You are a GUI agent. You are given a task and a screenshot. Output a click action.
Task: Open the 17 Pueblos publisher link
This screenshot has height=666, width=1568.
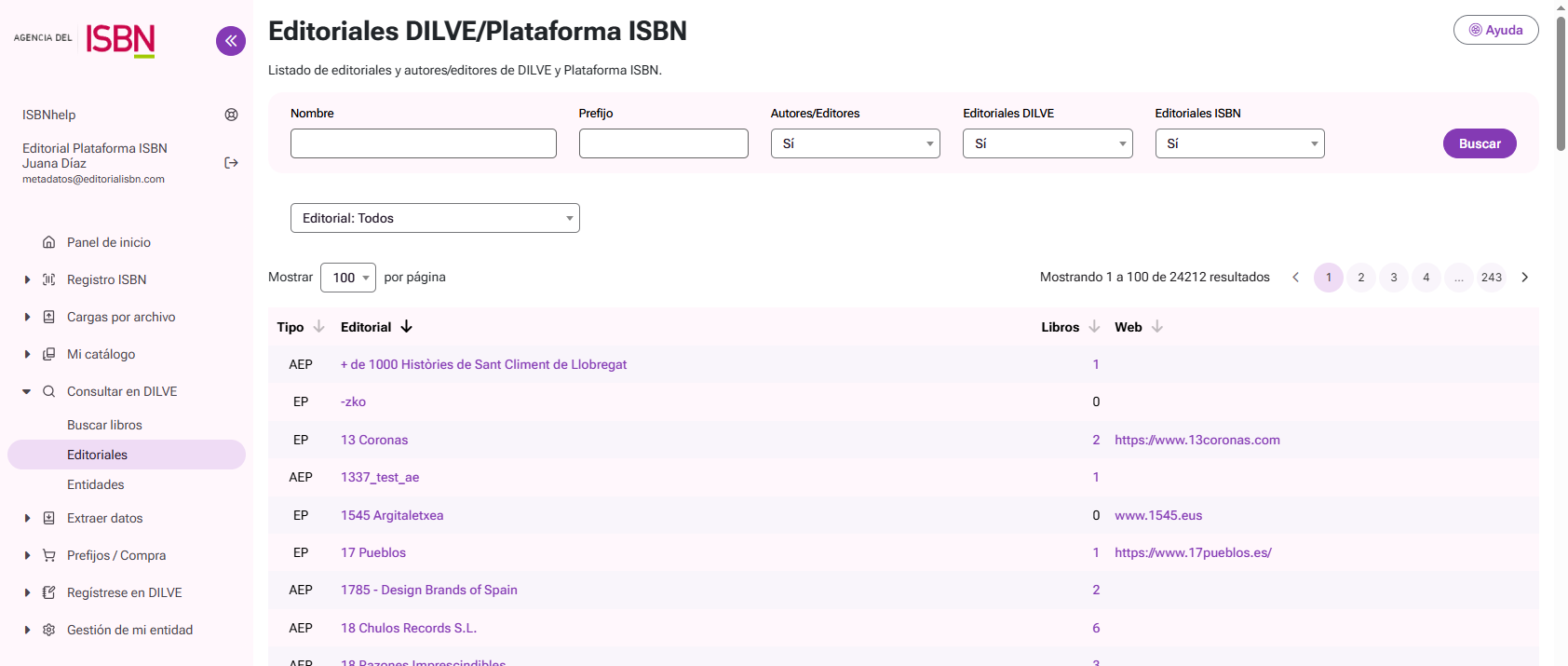pos(373,552)
